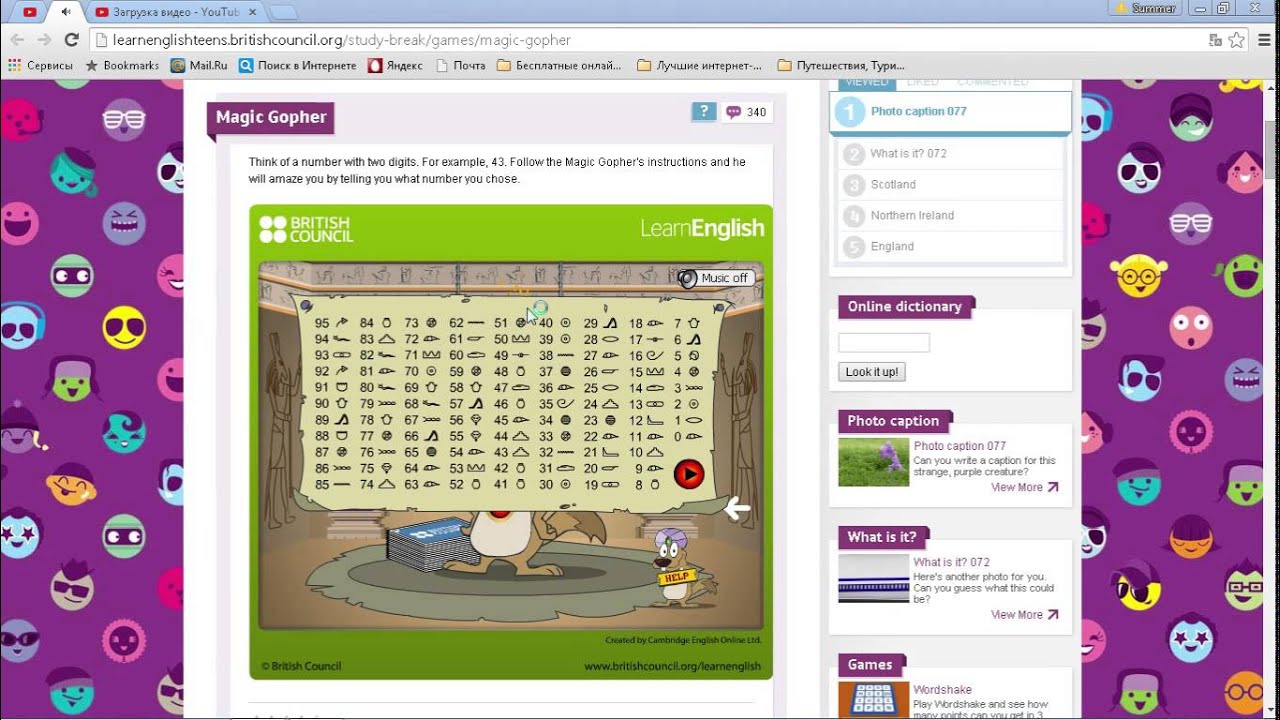Open the question mark help icon

pyautogui.click(x=704, y=112)
